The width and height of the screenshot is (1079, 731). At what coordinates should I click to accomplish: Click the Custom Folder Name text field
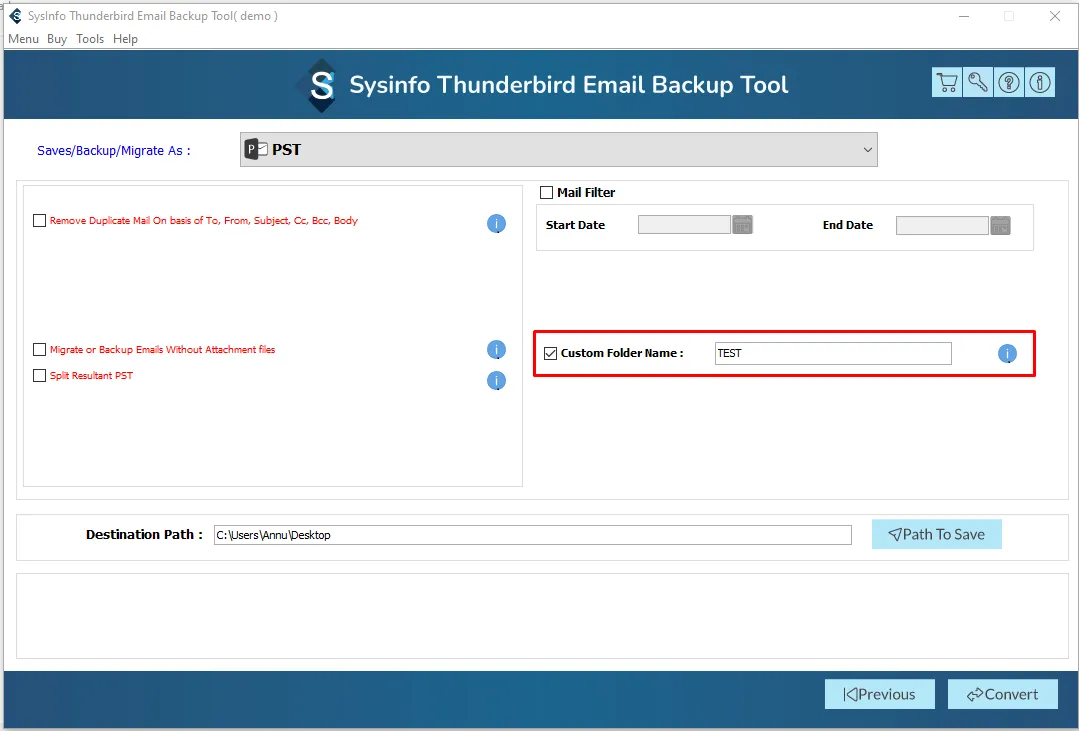[833, 353]
